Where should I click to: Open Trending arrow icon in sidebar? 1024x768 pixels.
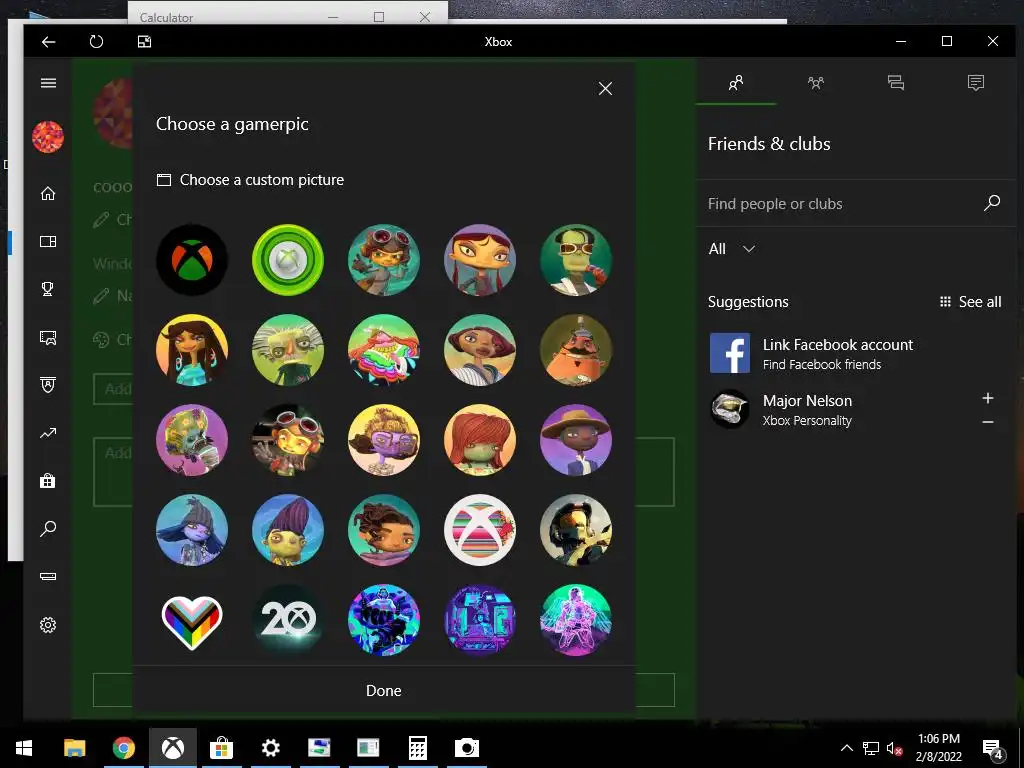click(48, 433)
